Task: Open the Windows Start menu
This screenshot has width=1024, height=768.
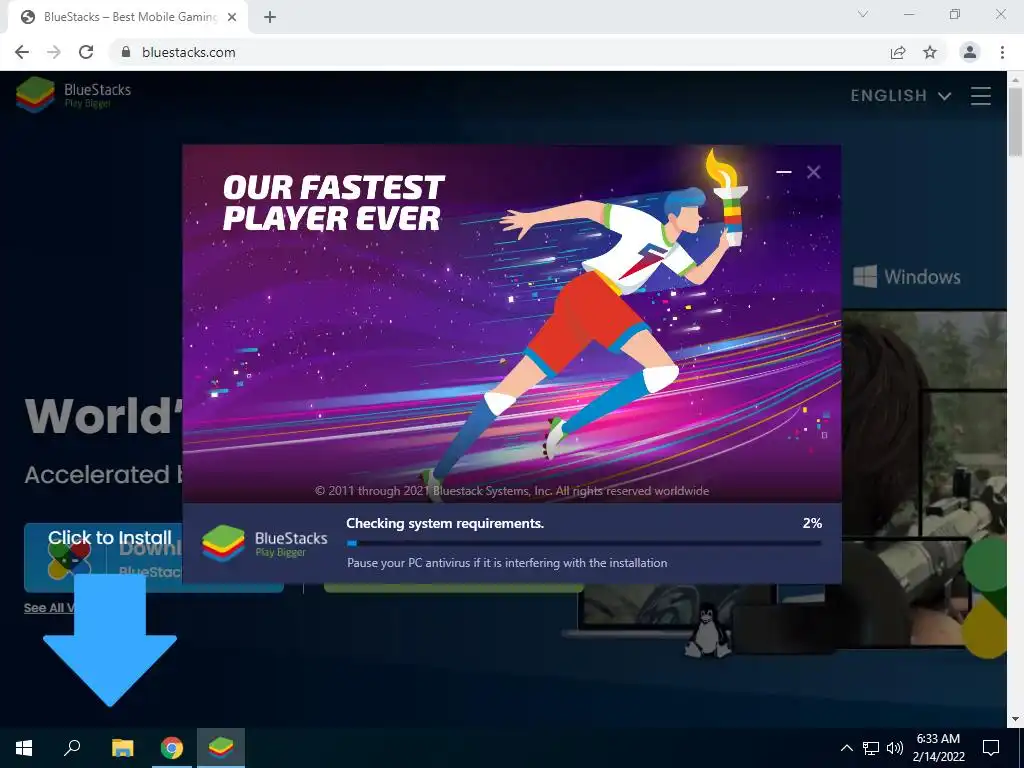Action: coord(24,748)
